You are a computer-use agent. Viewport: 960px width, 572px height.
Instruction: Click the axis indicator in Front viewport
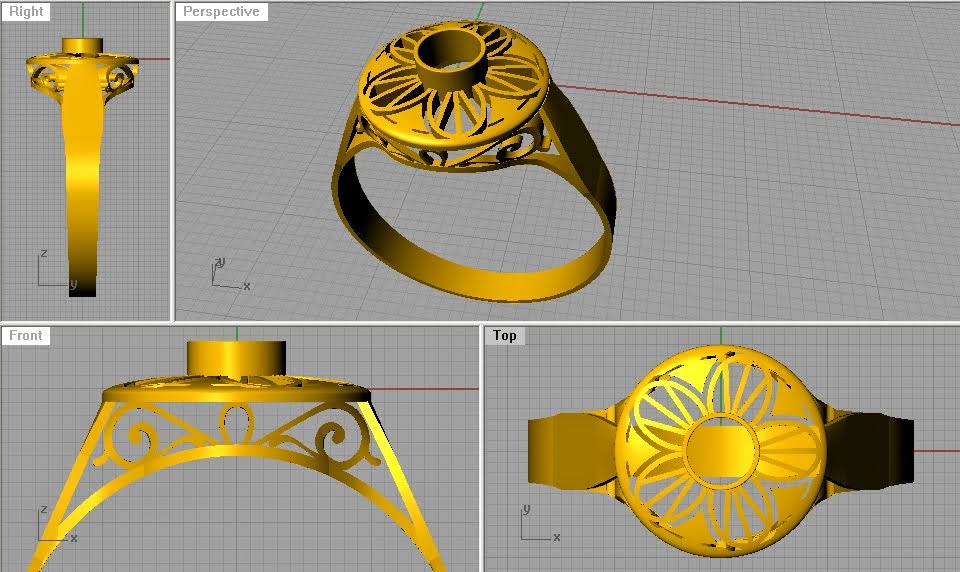[x=58, y=524]
